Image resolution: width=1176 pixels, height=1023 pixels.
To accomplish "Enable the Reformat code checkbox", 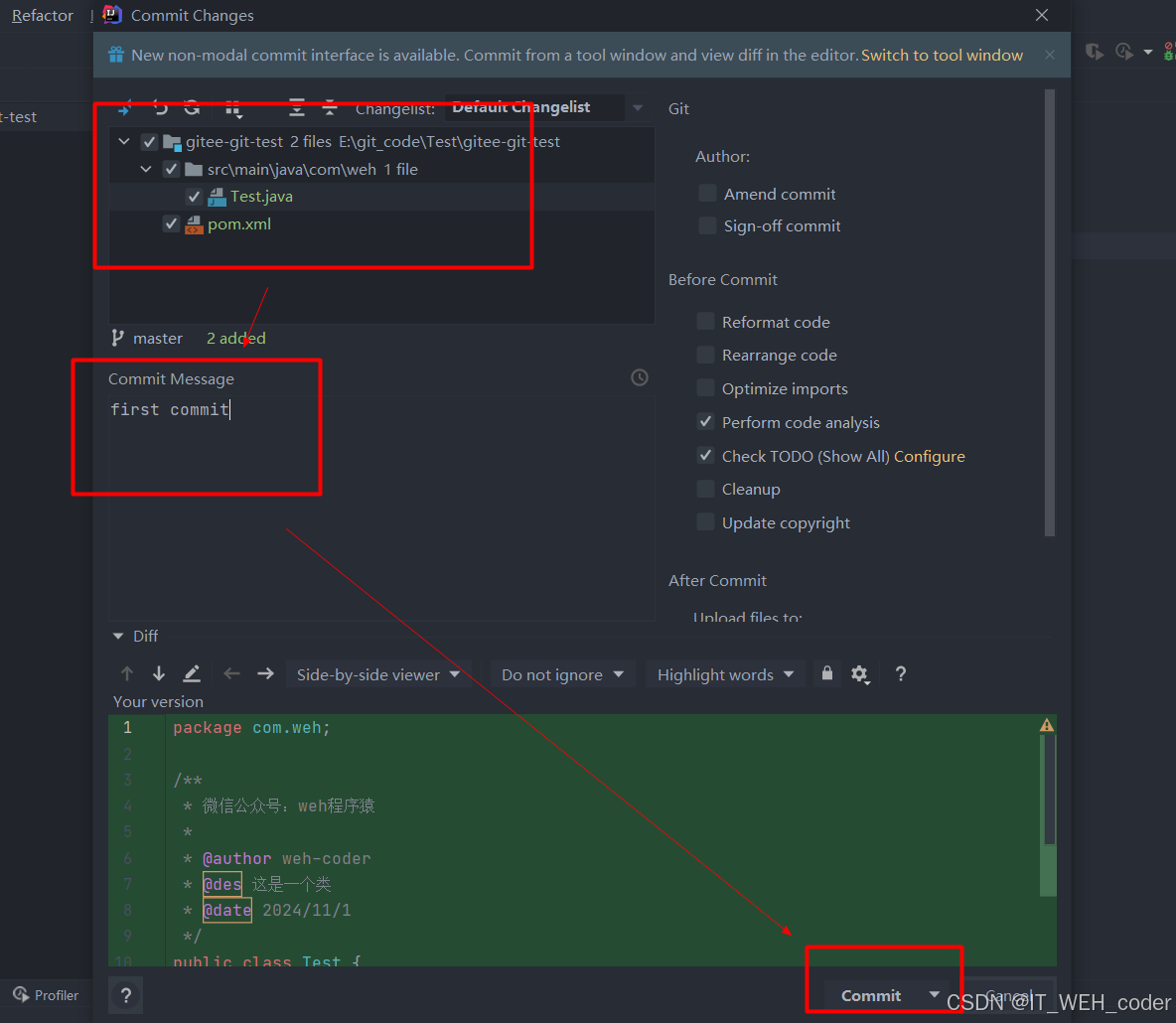I will 705,322.
